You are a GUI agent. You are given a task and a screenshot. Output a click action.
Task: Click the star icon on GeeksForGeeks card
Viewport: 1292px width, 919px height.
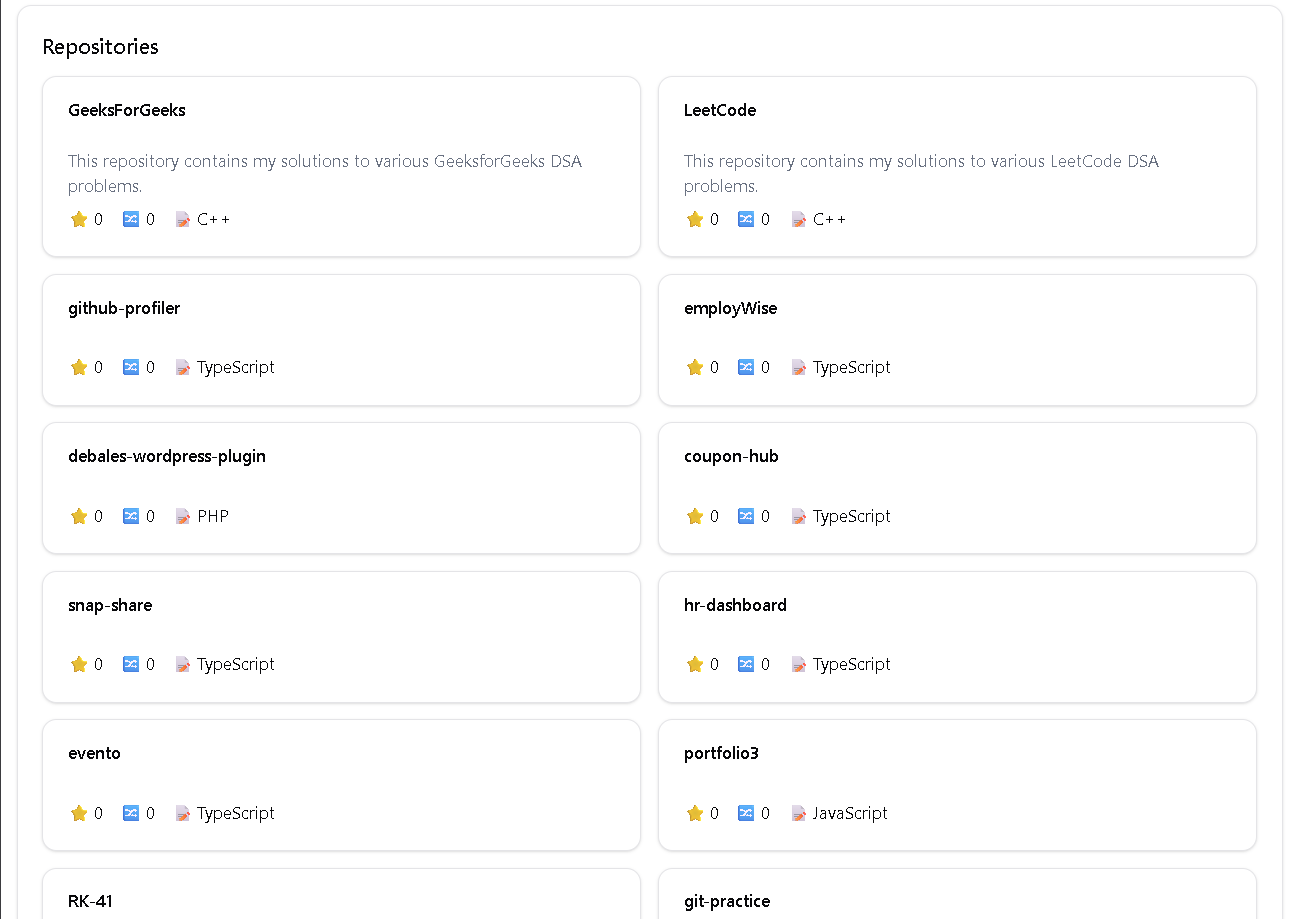(79, 219)
